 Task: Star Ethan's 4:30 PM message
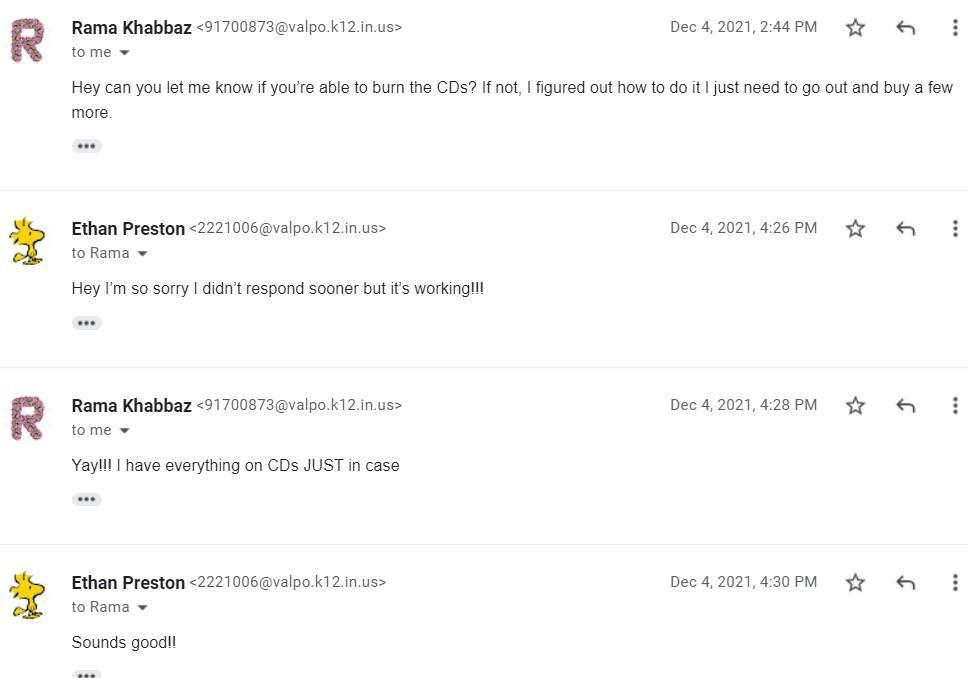855,582
